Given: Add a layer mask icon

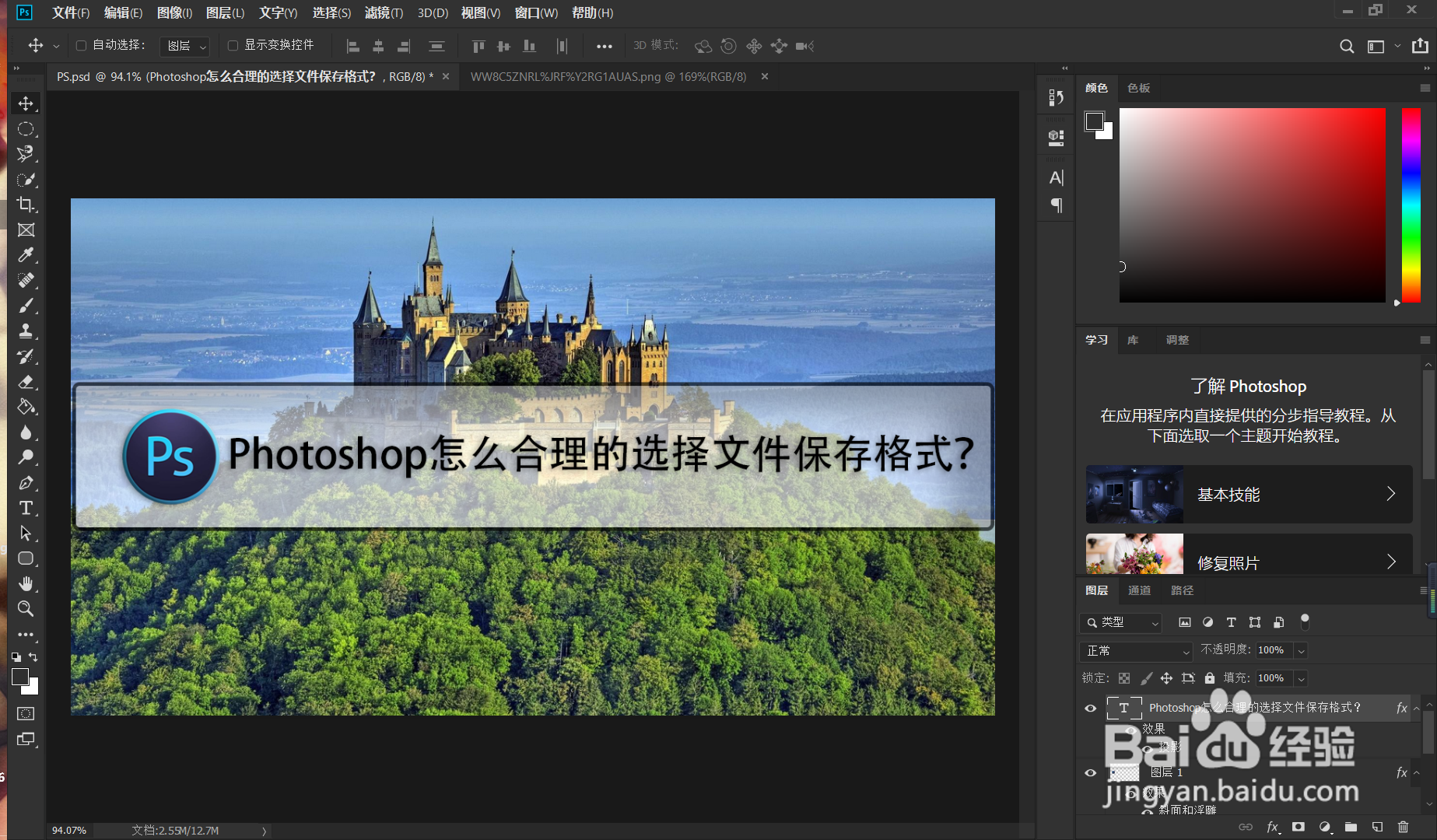Looking at the screenshot, I should pyautogui.click(x=1299, y=827).
